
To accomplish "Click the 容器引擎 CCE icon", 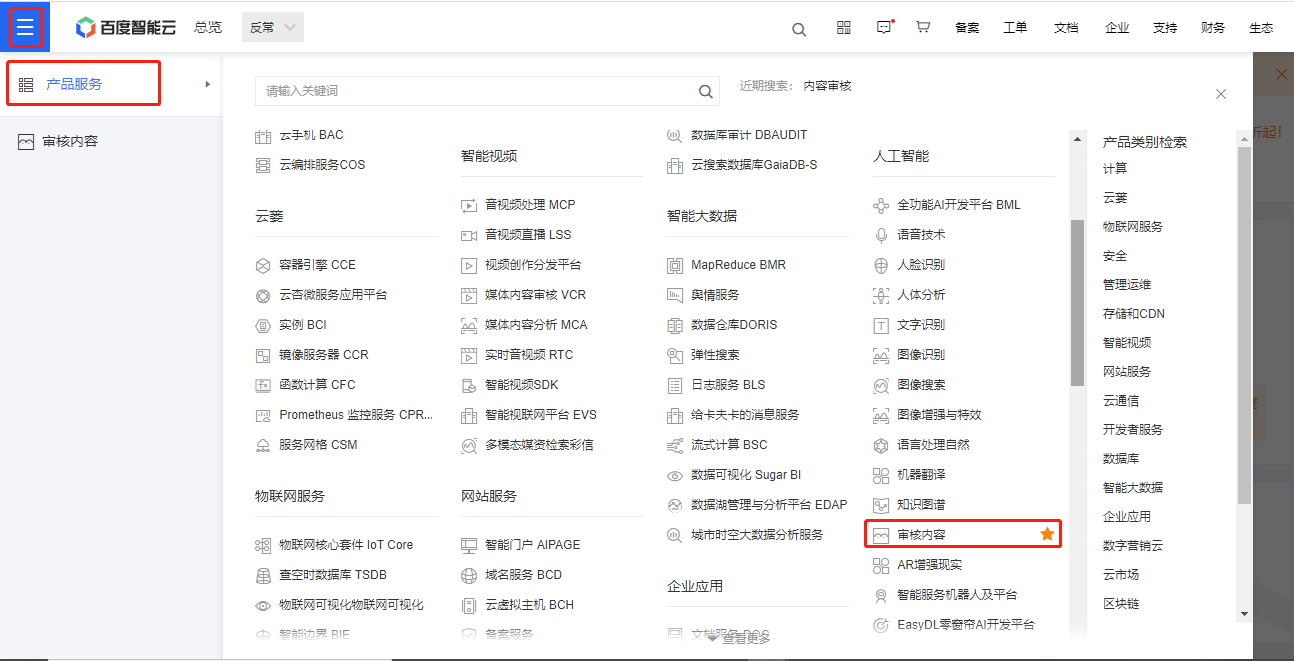I will (x=263, y=265).
